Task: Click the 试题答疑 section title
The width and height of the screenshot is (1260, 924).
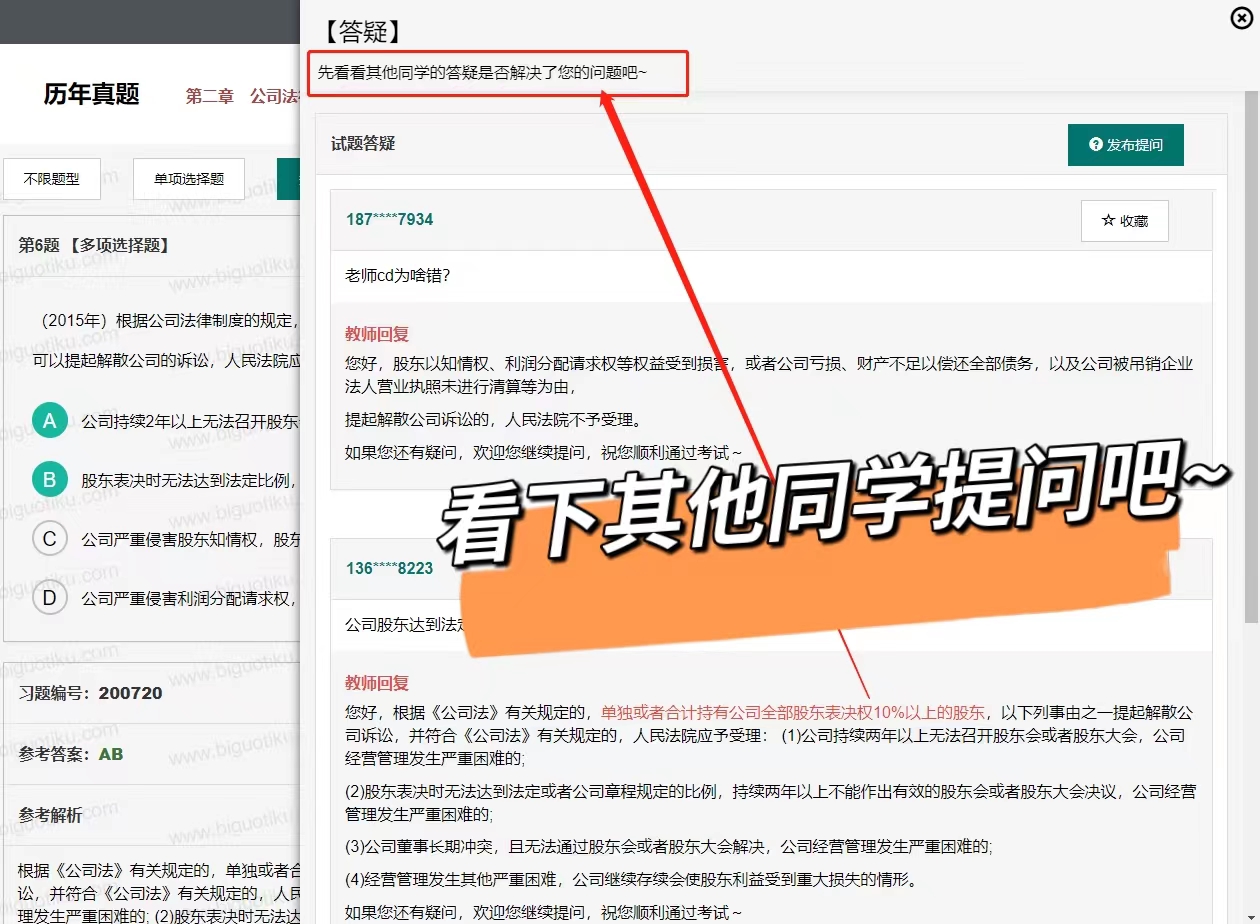Action: point(363,144)
